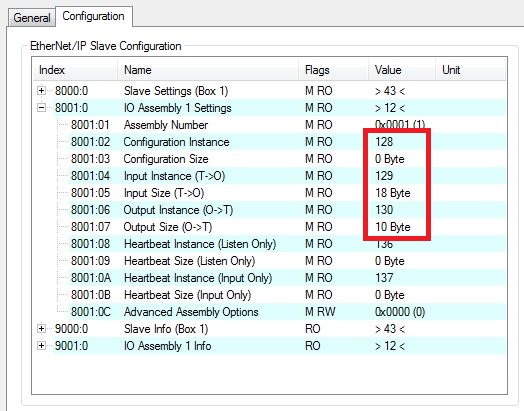
Task: Collapse the 8001:0 IO Assembly 1 Settings node
Action: tap(41, 108)
